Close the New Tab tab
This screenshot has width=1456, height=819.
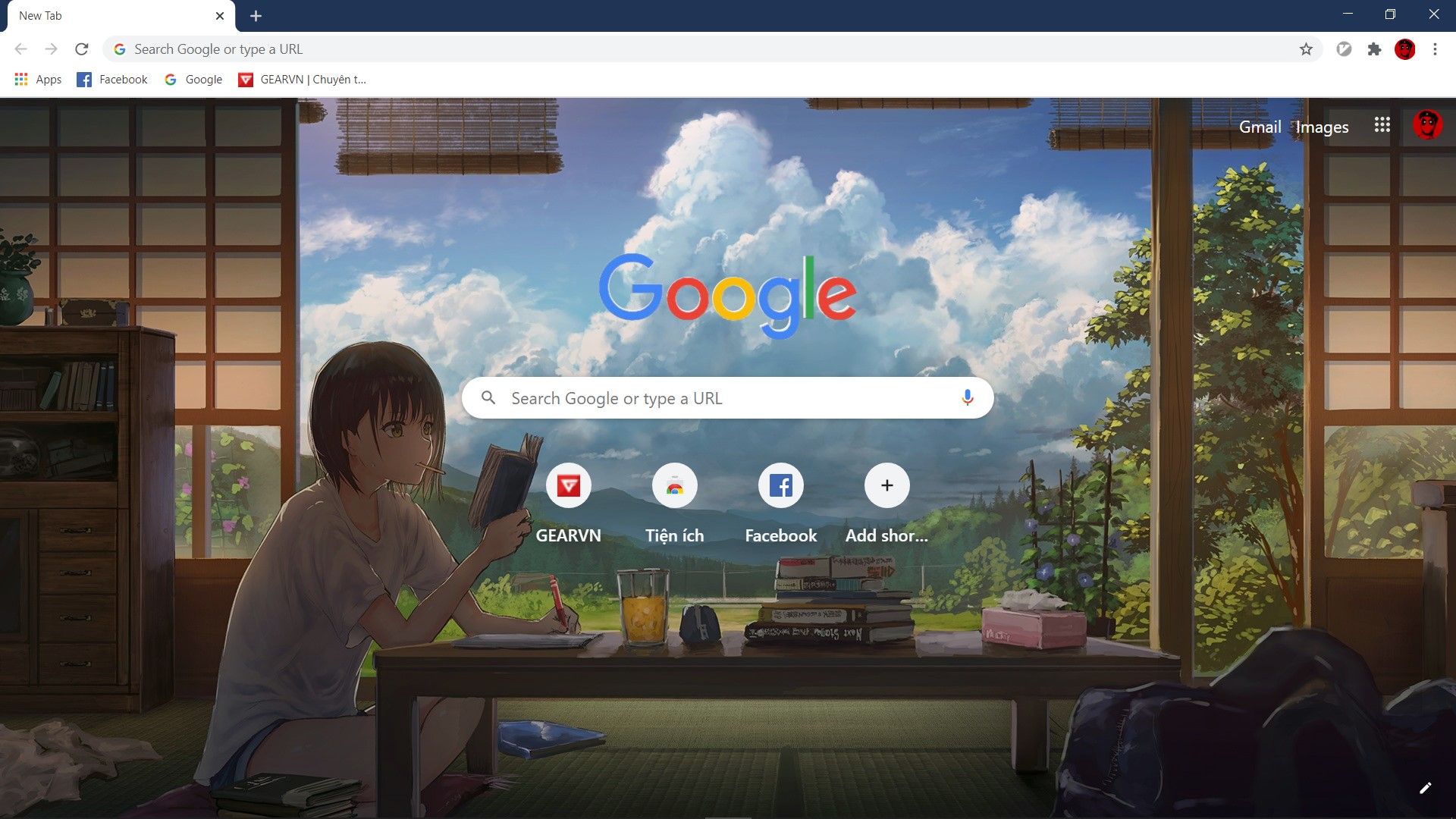[x=220, y=16]
